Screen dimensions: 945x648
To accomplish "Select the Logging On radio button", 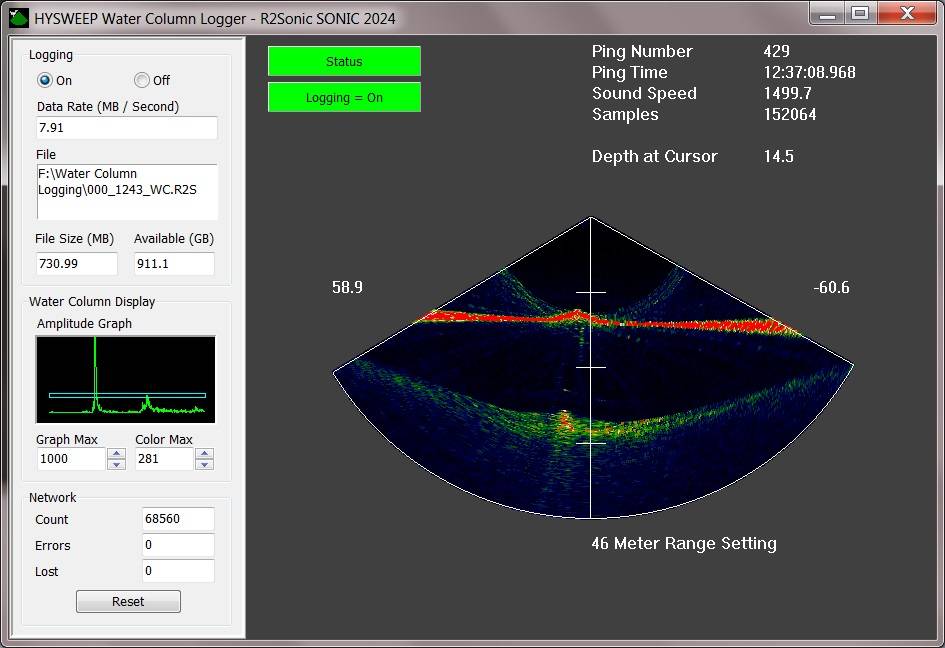I will (45, 80).
